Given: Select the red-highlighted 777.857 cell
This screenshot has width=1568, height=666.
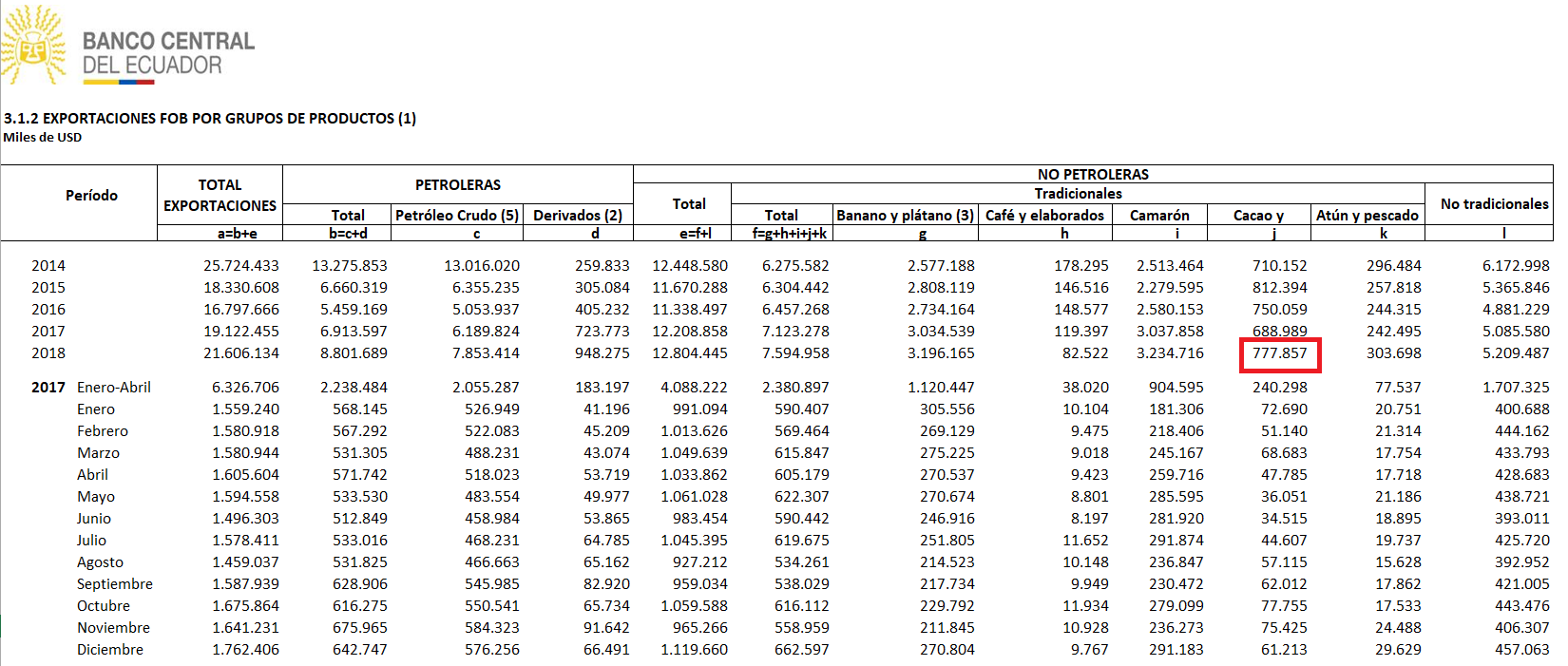Looking at the screenshot, I should (x=1279, y=353).
